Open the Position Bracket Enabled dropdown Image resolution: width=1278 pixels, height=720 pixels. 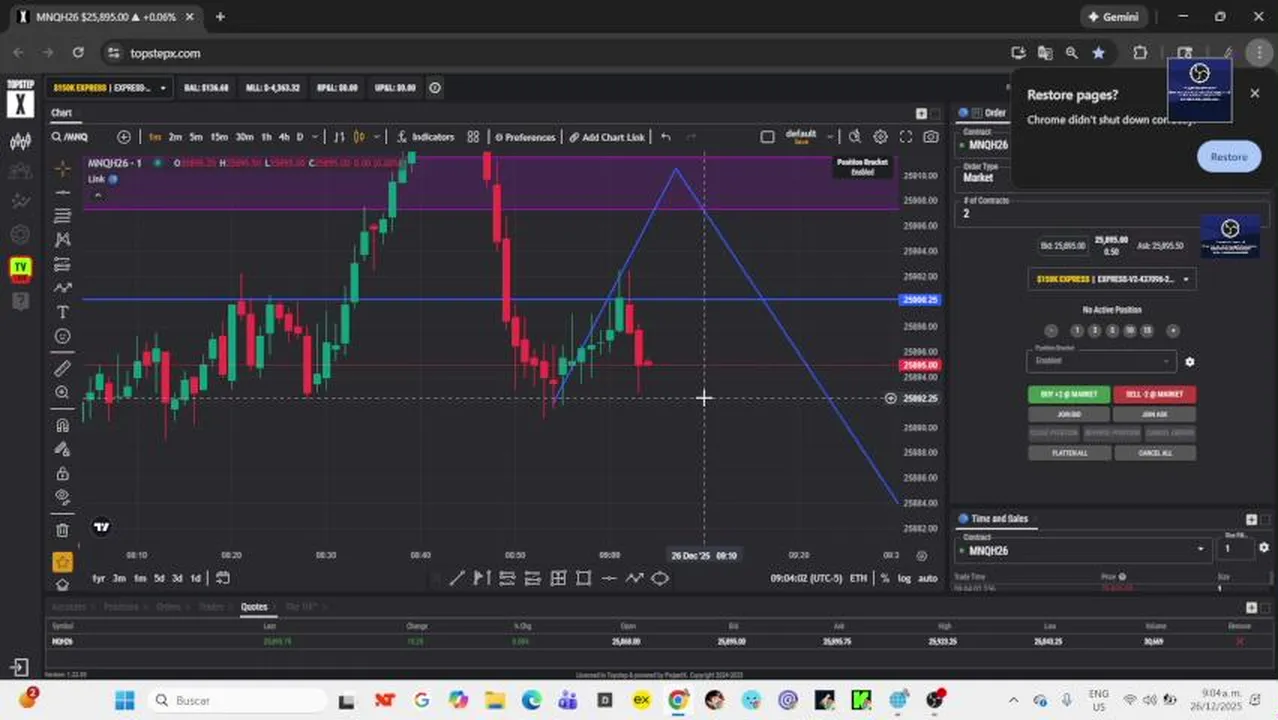coord(1101,360)
